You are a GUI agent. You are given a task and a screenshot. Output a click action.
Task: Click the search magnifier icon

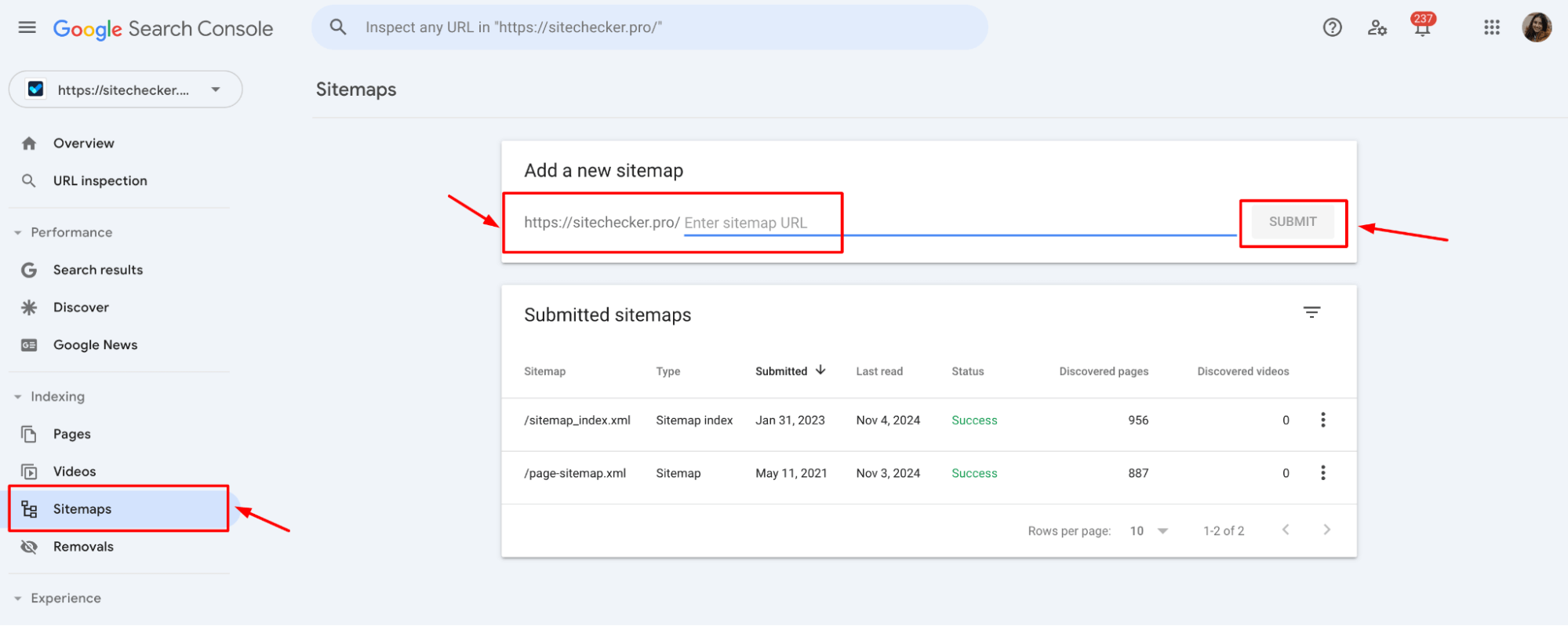(x=338, y=27)
